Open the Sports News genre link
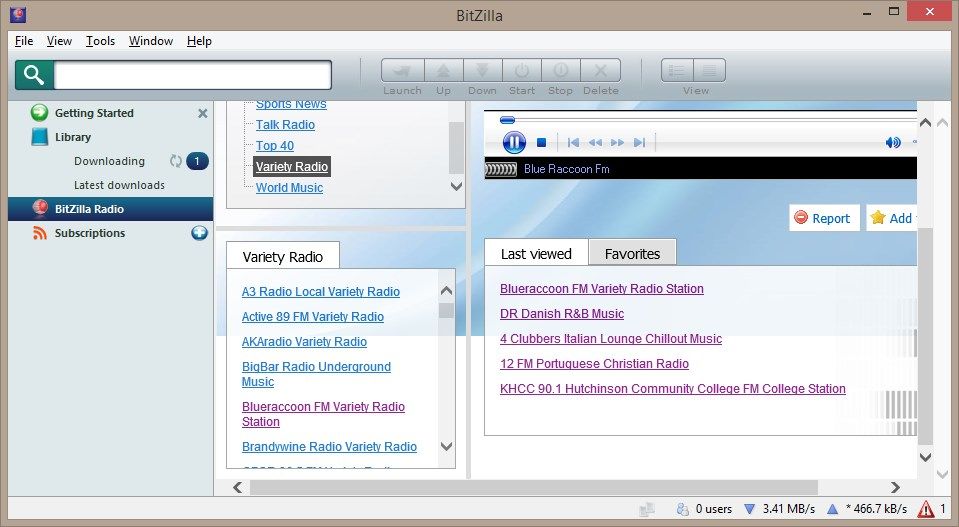This screenshot has width=959, height=527. 291,104
